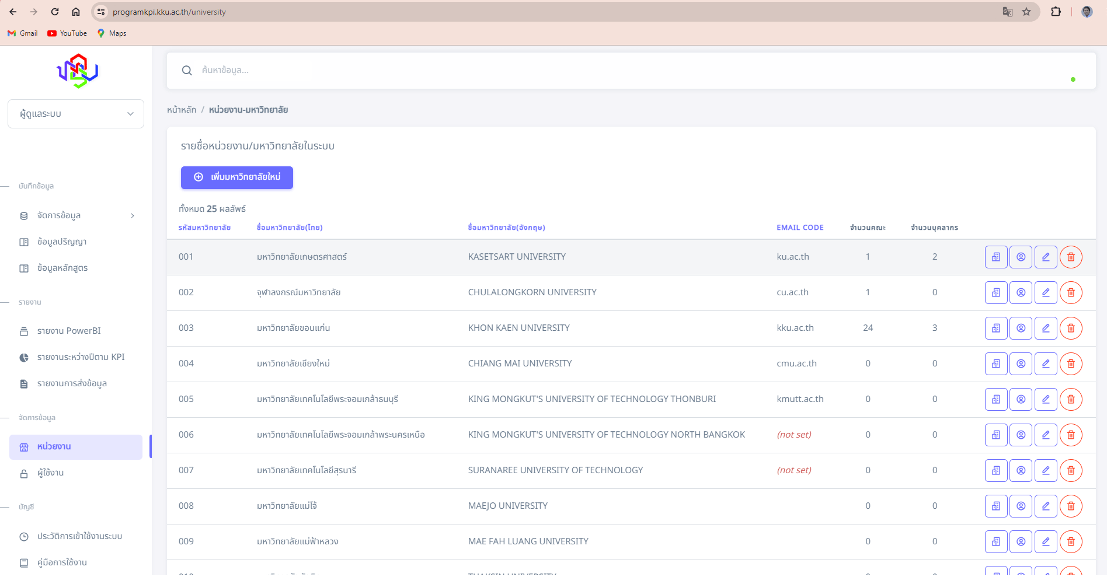1107x575 pixels.
Task: Follow the หน้าหลัก breadcrumb link
Action: click(181, 109)
